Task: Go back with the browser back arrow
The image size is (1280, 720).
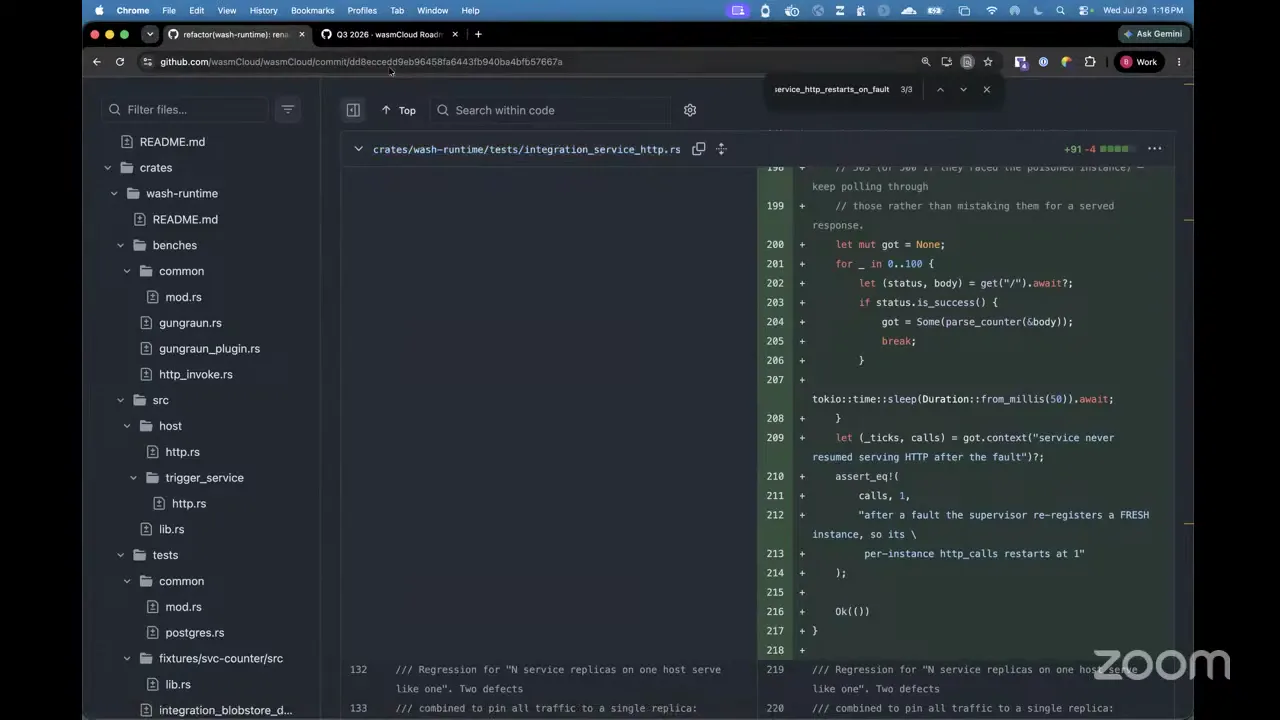Action: (x=97, y=62)
